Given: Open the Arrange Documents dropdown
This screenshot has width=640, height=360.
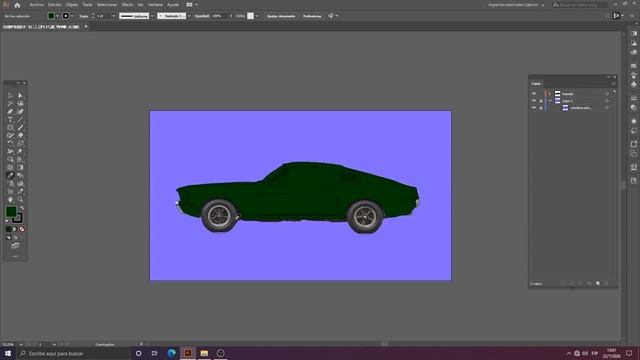Looking at the screenshot, I should pyautogui.click(x=192, y=5).
